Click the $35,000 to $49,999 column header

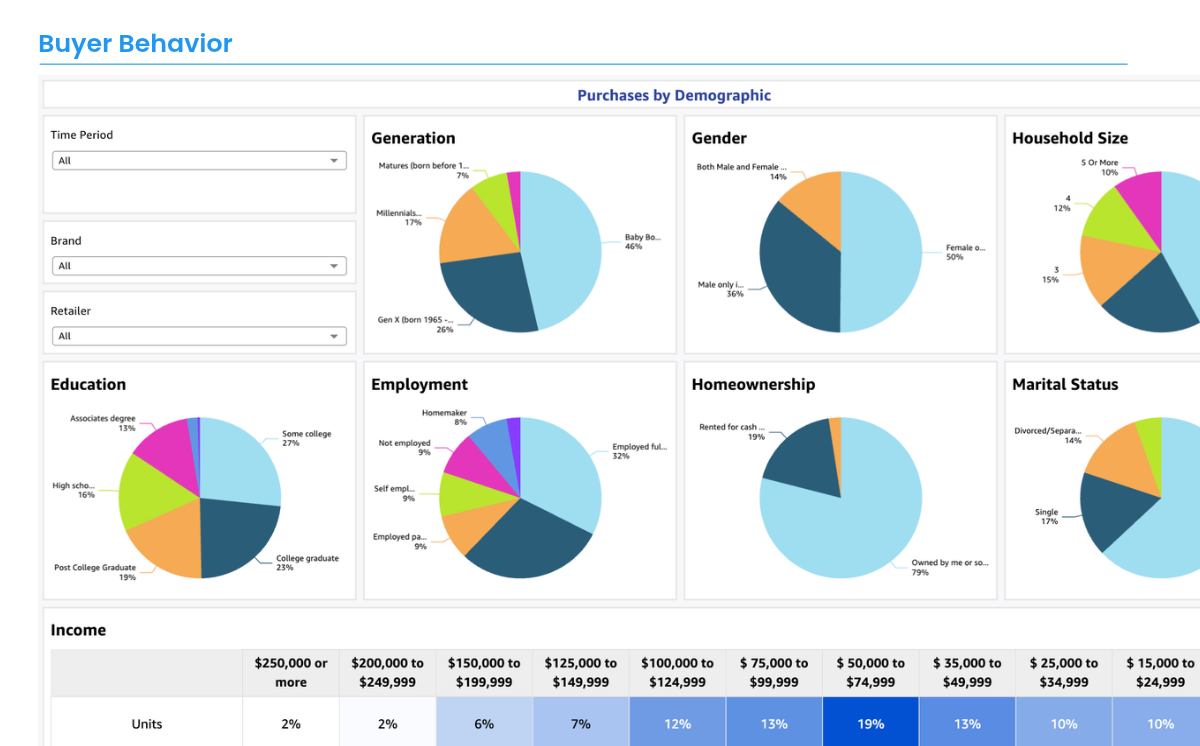967,673
